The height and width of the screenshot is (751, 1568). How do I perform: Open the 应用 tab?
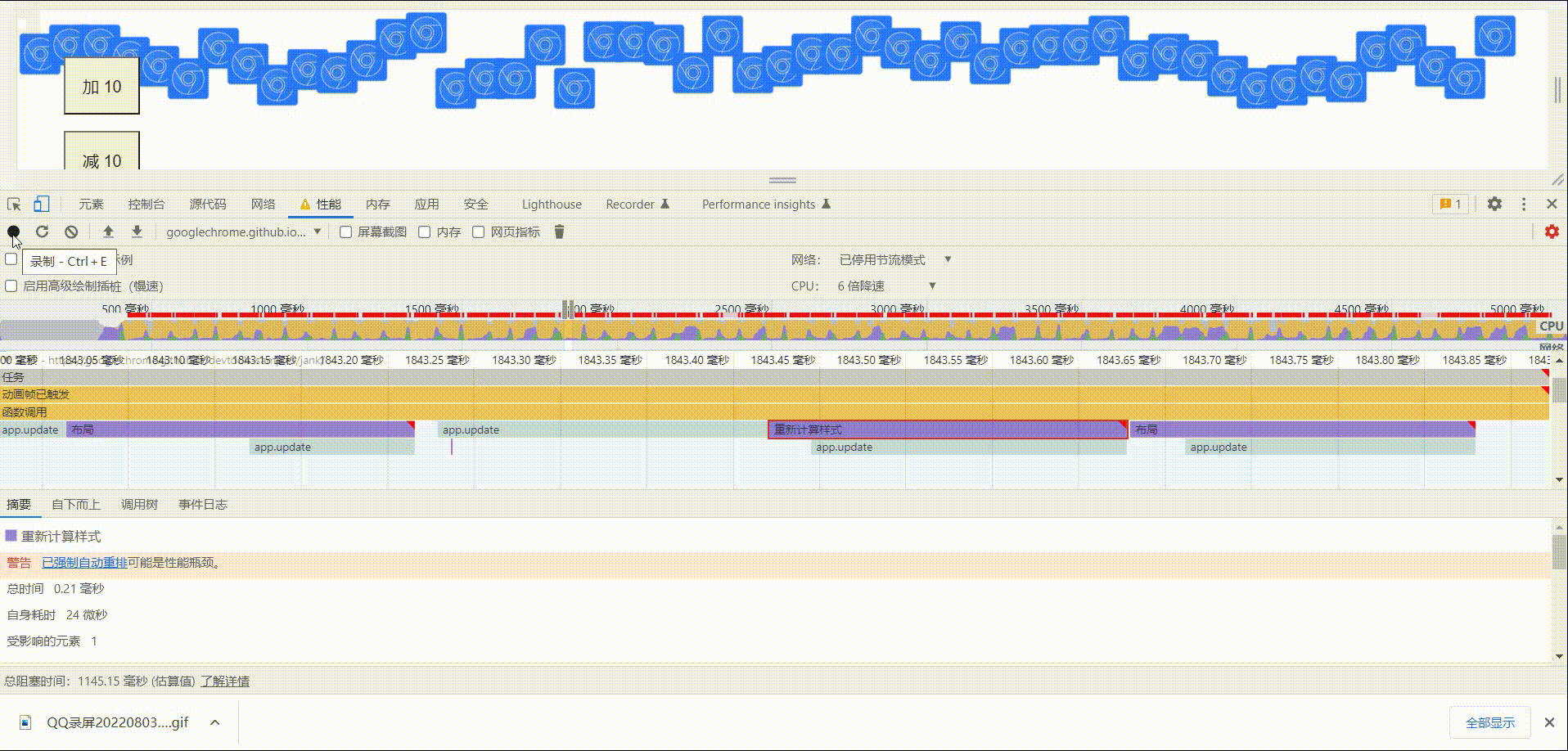coord(427,205)
